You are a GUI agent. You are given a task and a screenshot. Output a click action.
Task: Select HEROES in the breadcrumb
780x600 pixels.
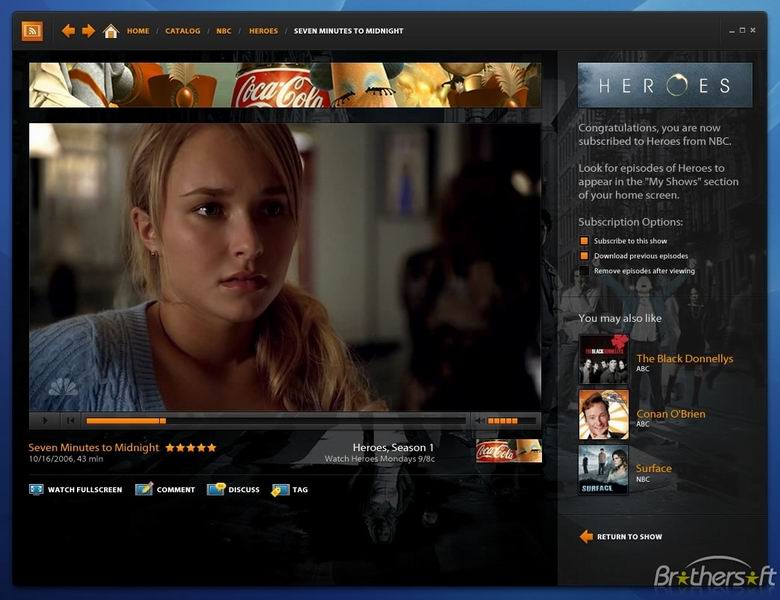pos(263,31)
